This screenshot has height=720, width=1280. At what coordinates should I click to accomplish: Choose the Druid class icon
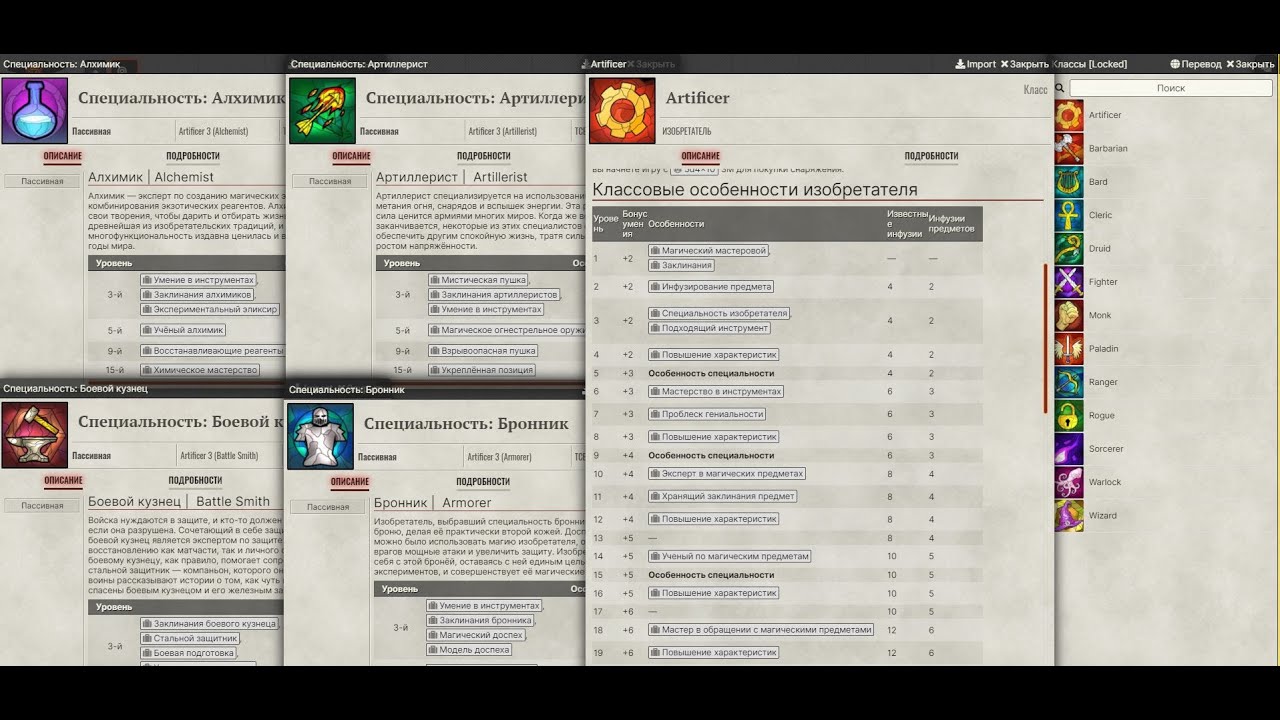(1069, 248)
